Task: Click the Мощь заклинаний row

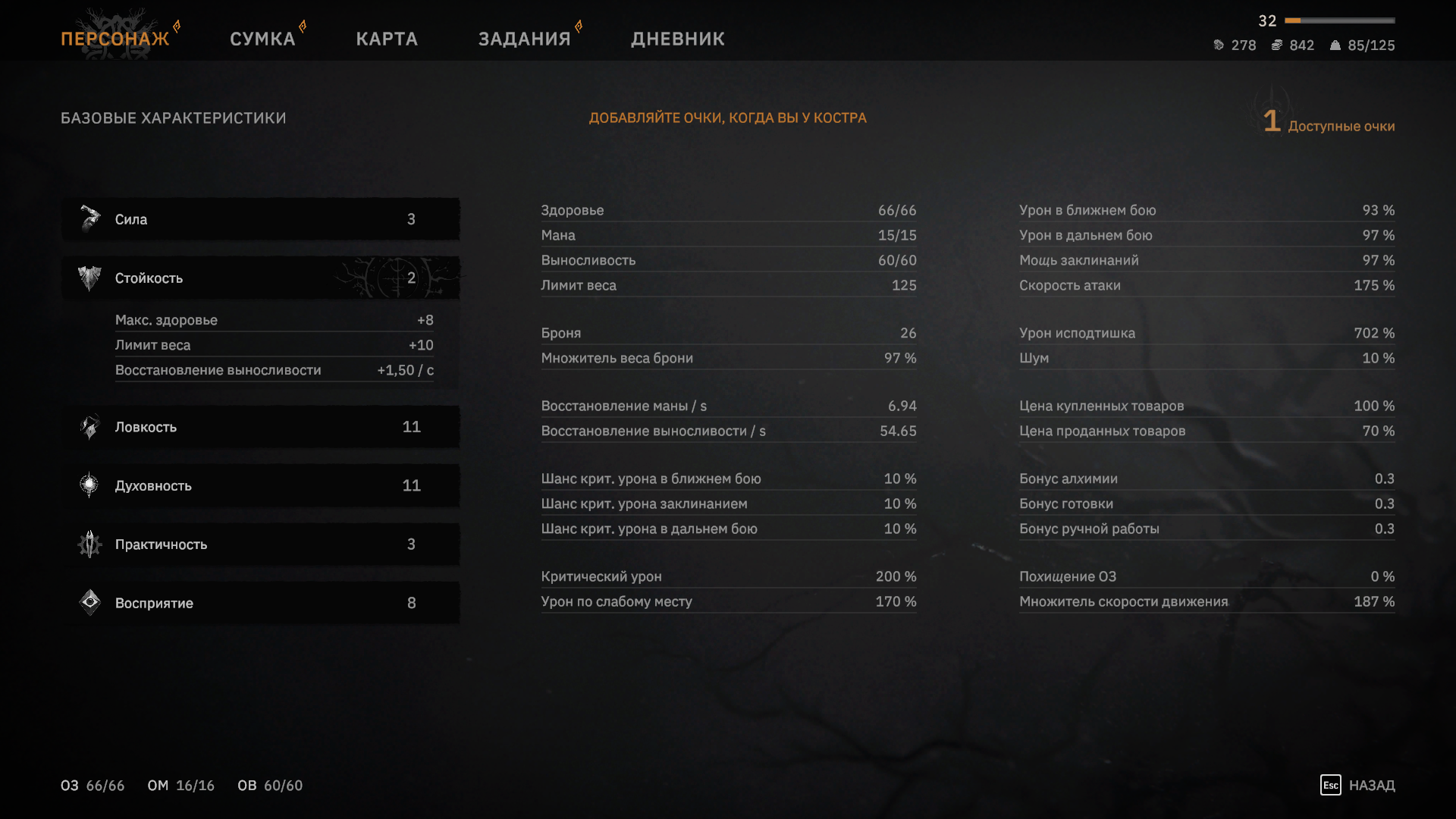Action: (x=1207, y=260)
